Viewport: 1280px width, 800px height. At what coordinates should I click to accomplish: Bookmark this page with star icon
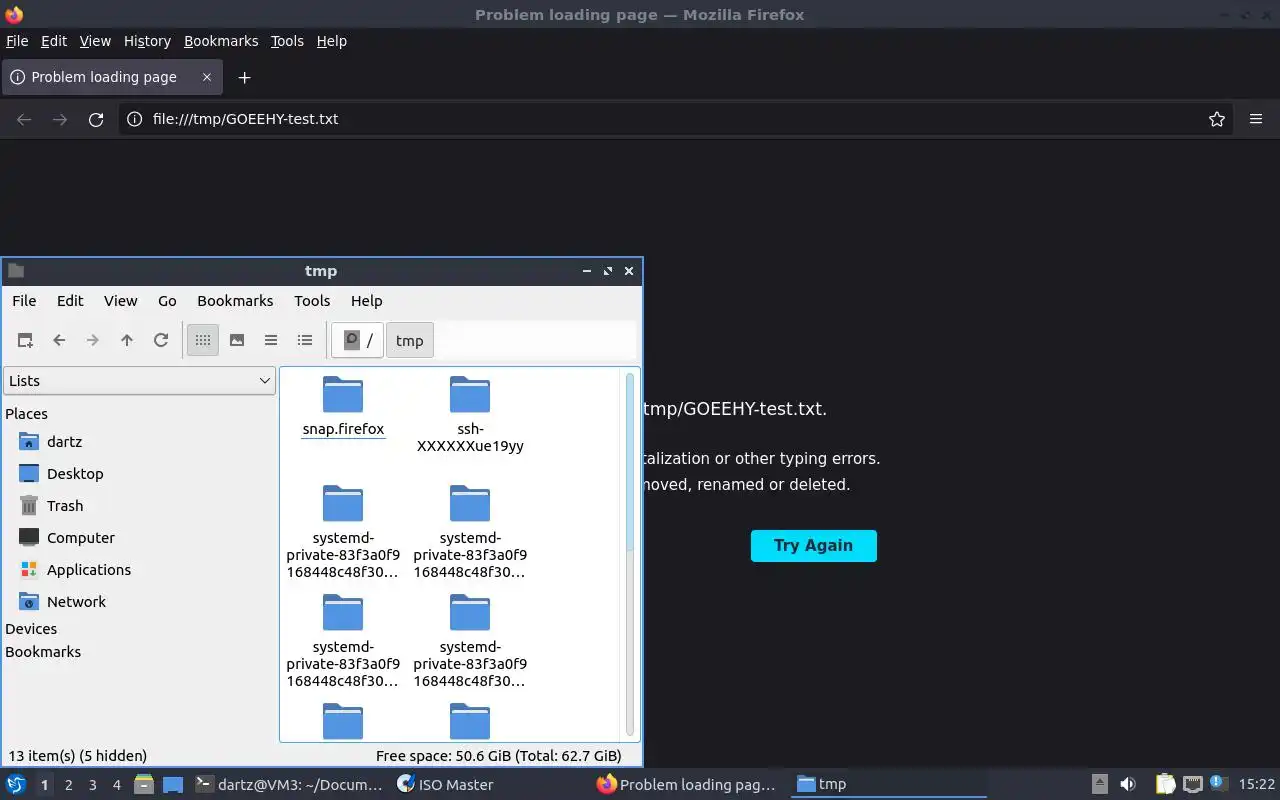pos(1217,119)
